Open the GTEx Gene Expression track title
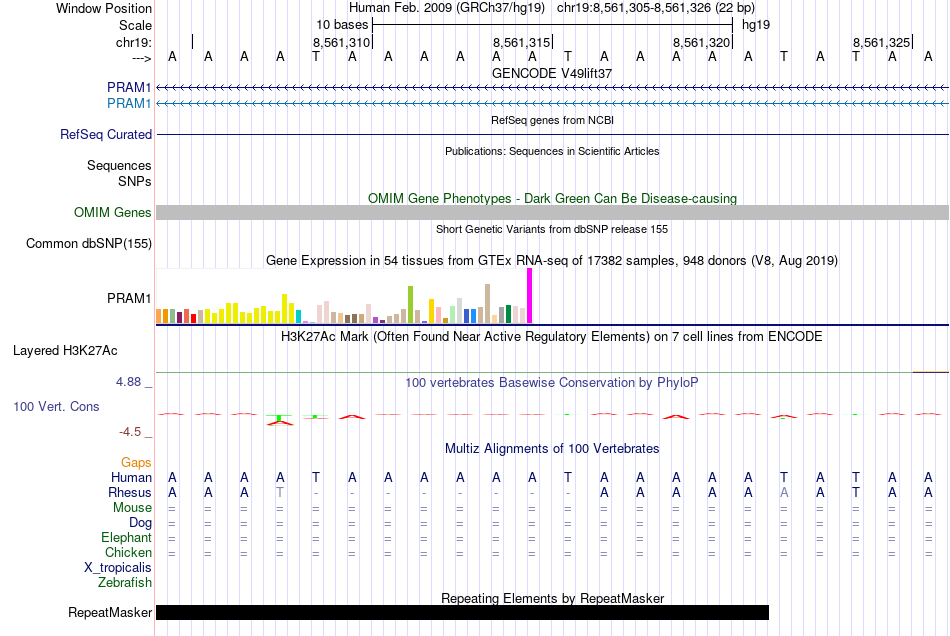This screenshot has width=950, height=636. [x=552, y=260]
